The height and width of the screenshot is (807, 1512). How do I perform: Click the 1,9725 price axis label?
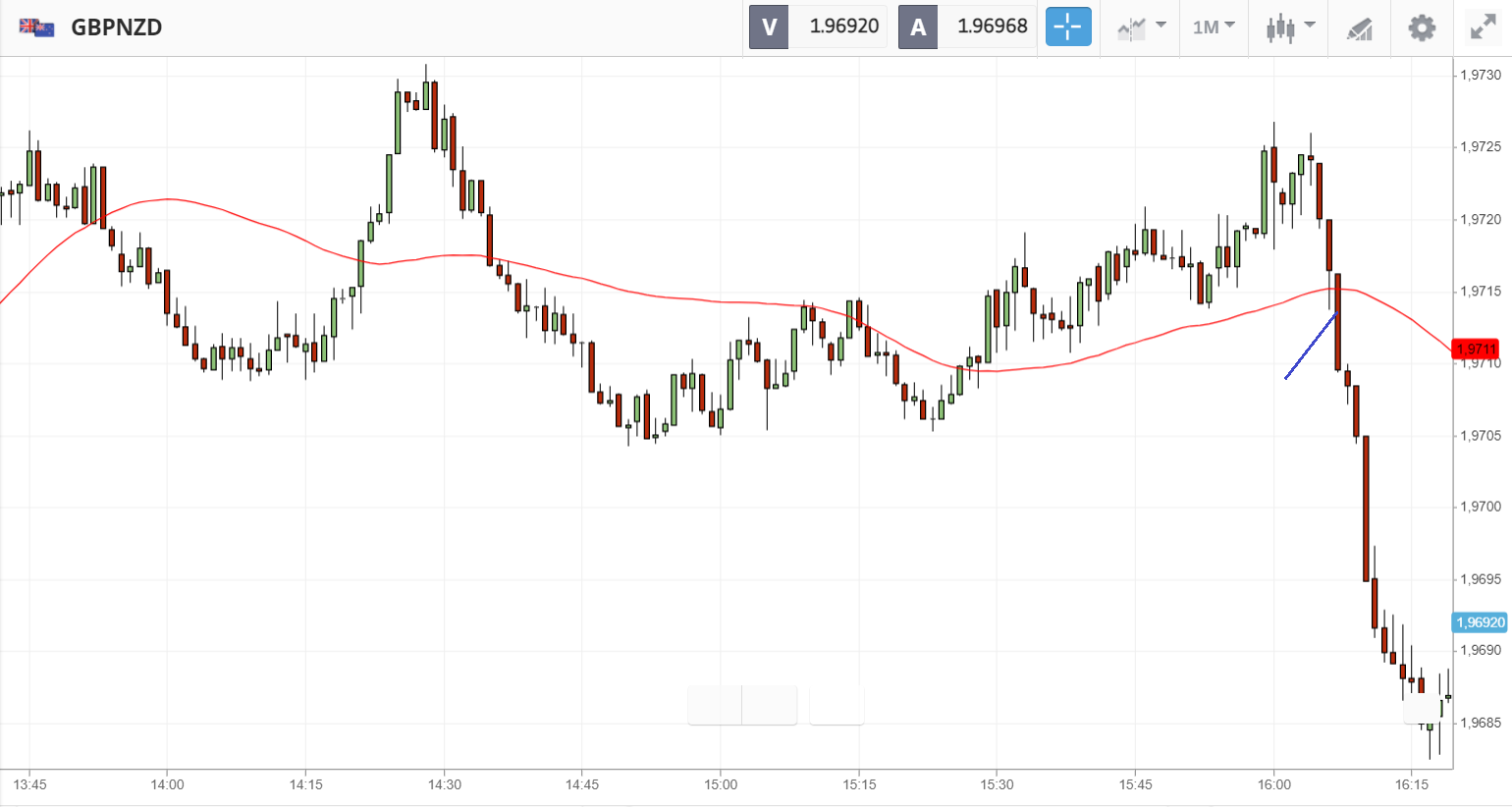coord(1481,146)
